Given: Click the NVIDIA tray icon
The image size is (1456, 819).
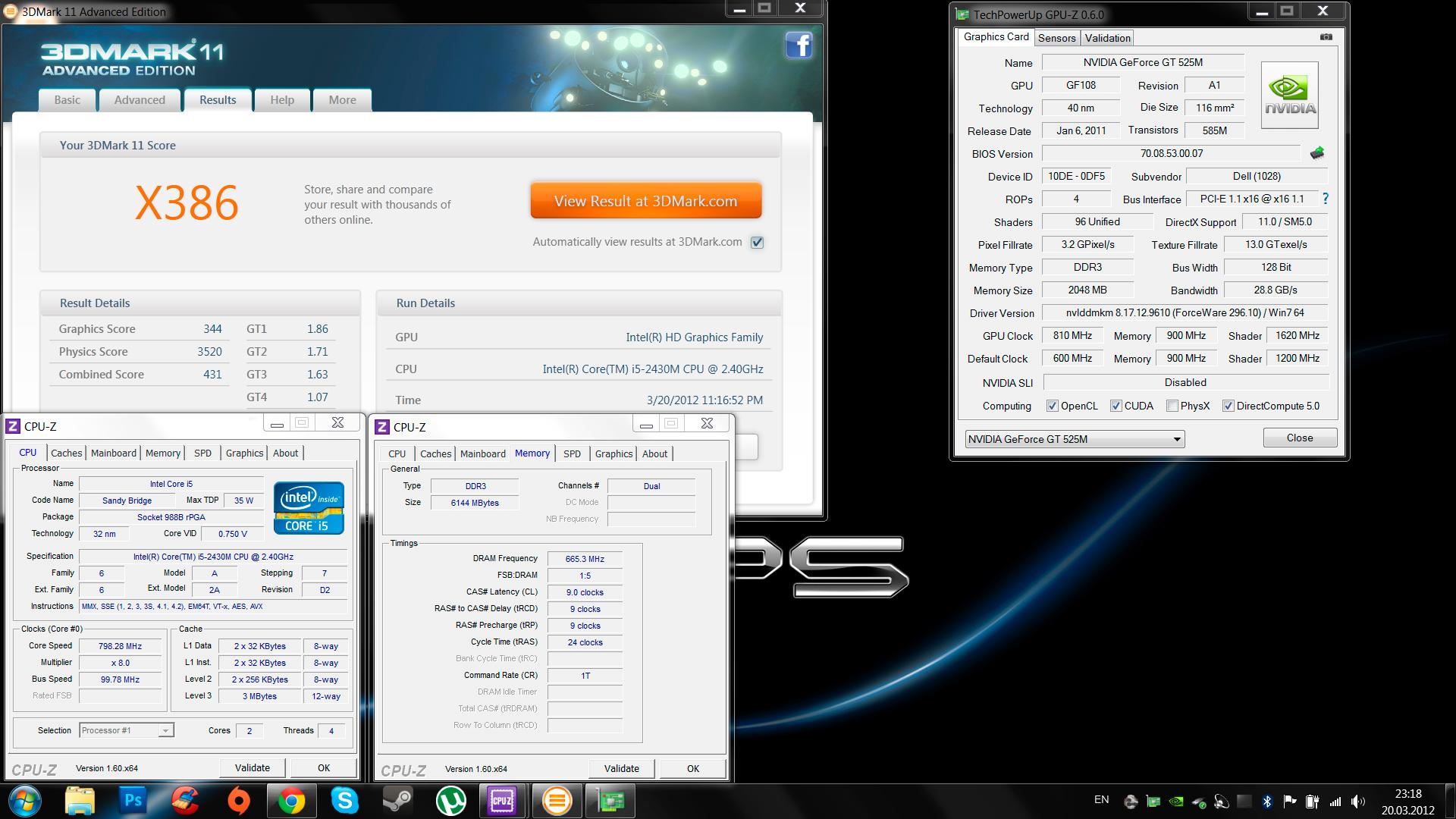Looking at the screenshot, I should 1176,801.
